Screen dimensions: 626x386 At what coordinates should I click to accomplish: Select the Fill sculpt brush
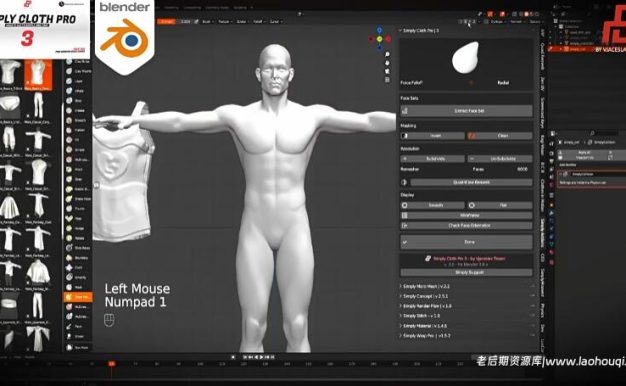tap(78, 140)
